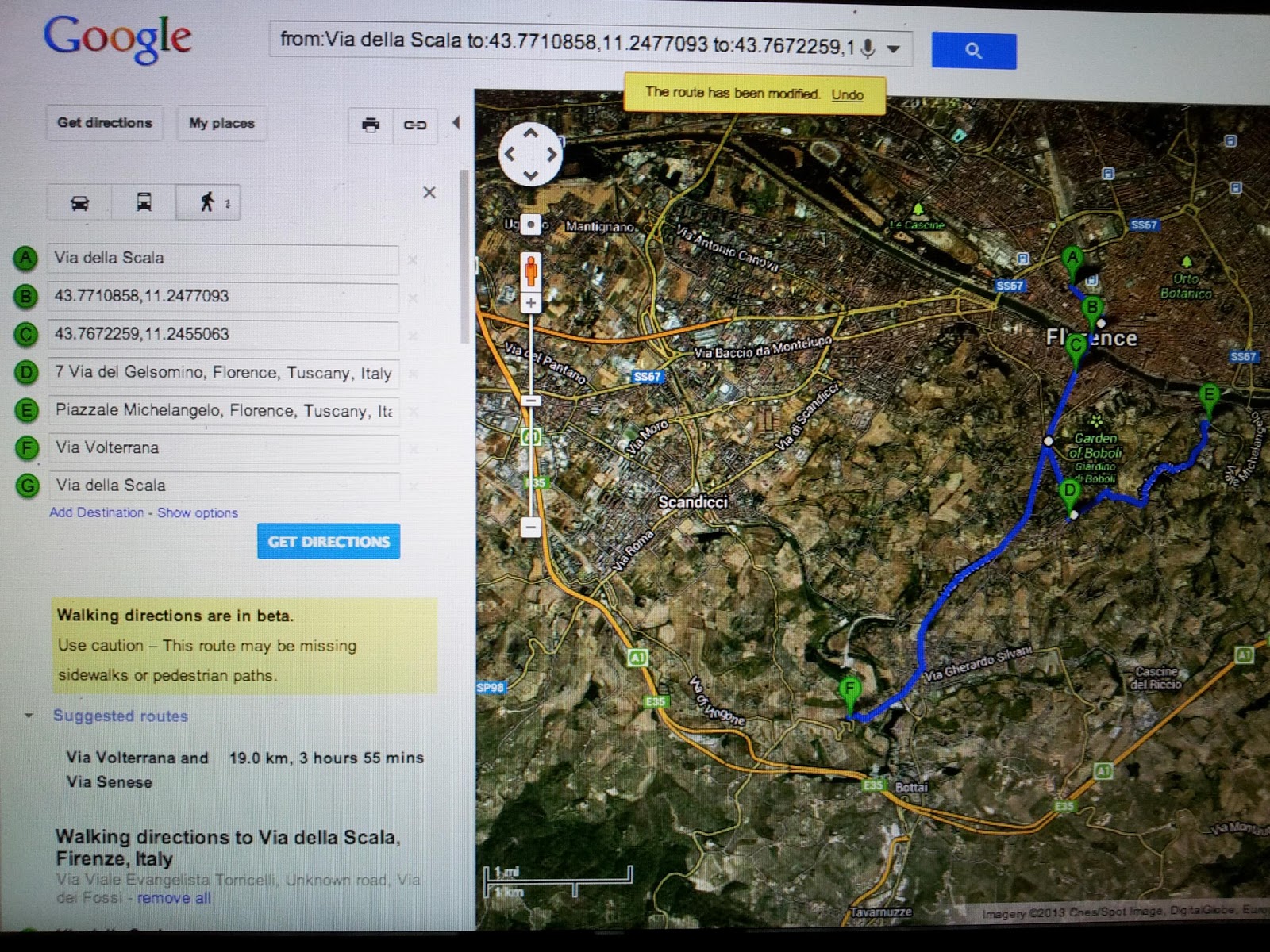Click the 43.7710858,11.2477093 destination field
Image resolution: width=1270 pixels, height=952 pixels.
pyautogui.click(x=222, y=297)
